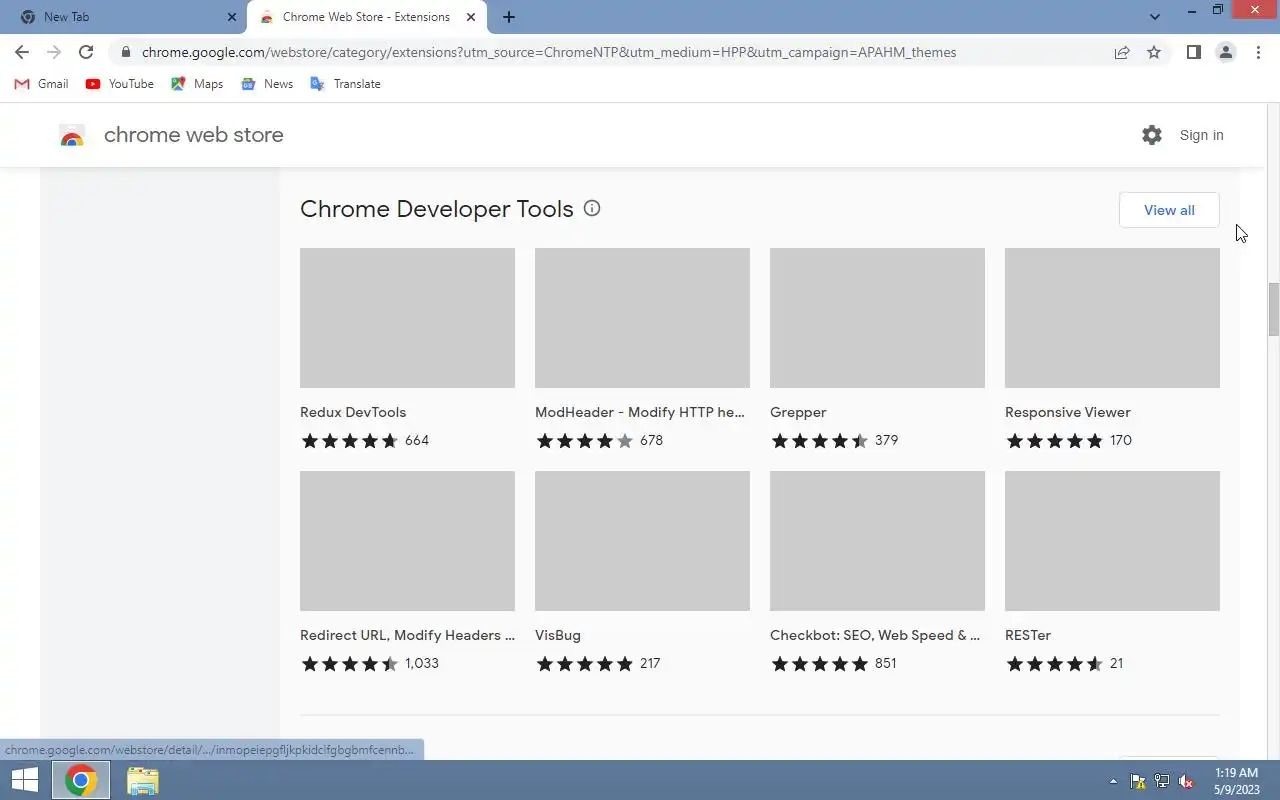1280x800 pixels.
Task: Open the Responsive Viewer thumbnail
Action: click(1112, 318)
